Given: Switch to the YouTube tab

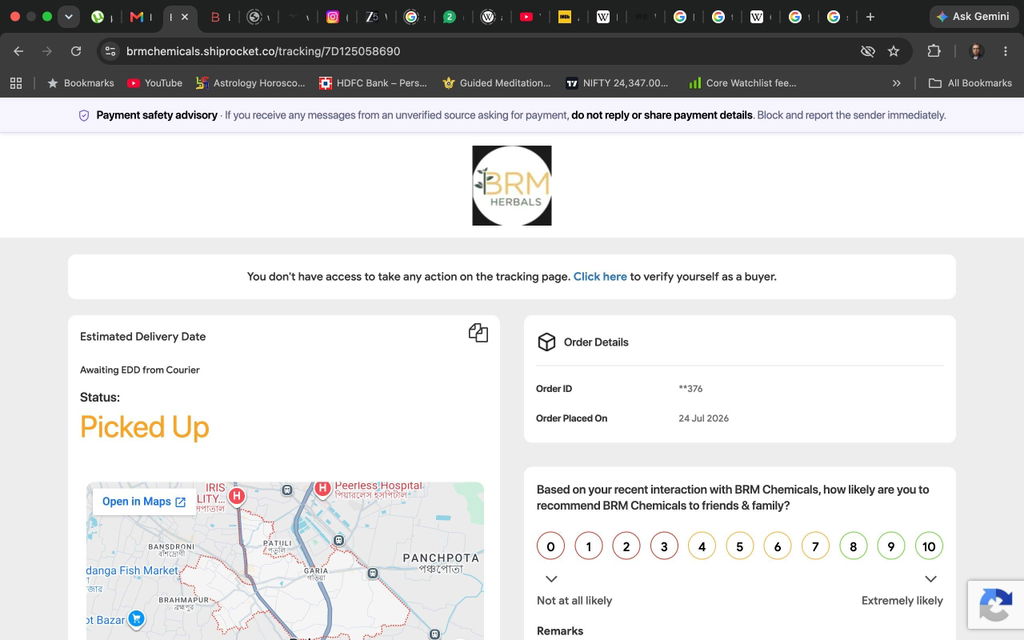Looking at the screenshot, I should 526,17.
